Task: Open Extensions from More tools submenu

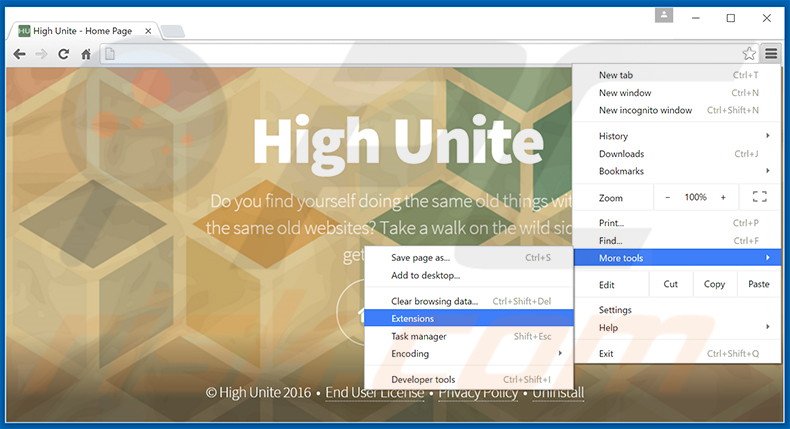Action: tap(469, 318)
